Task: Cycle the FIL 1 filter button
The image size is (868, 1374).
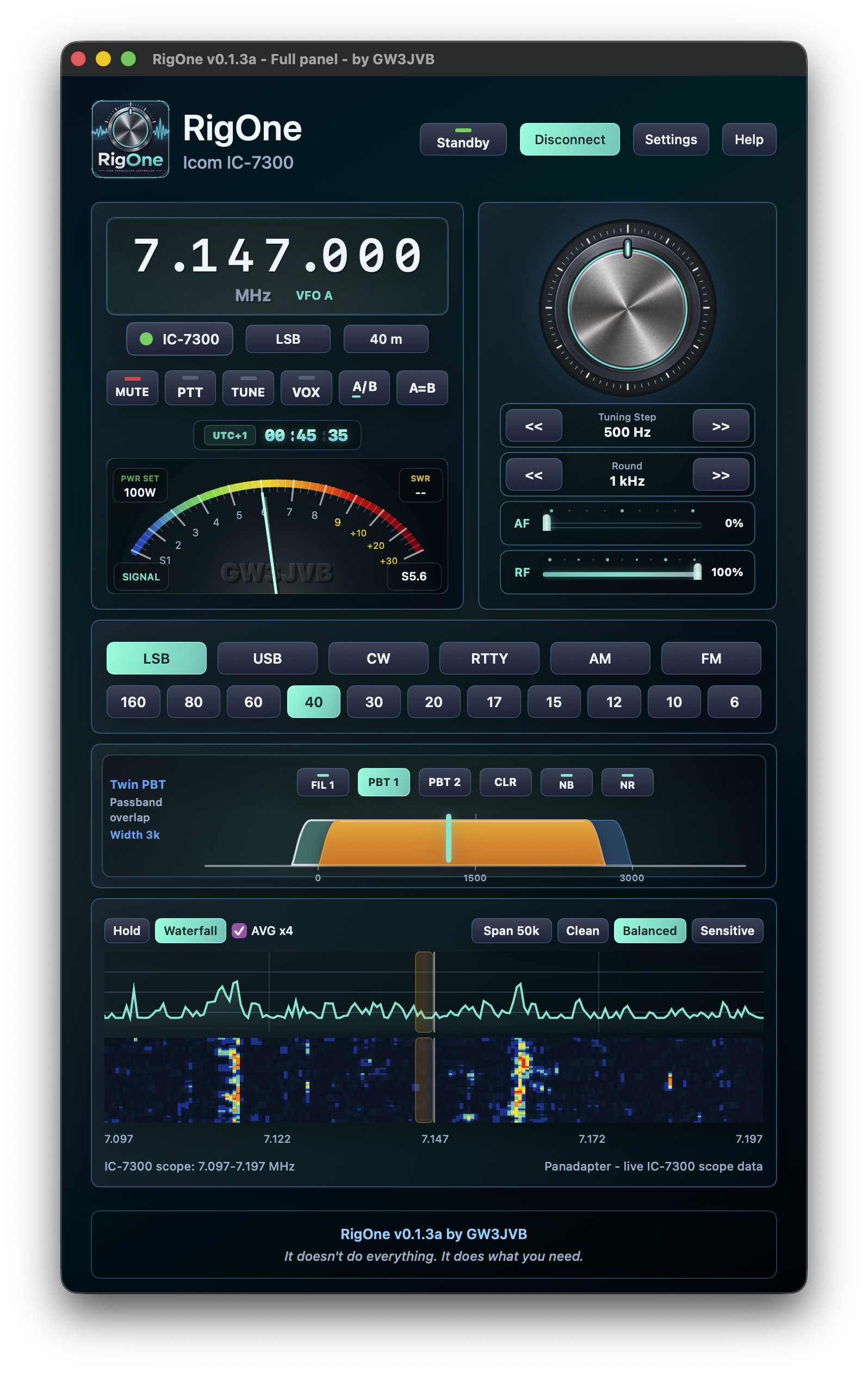Action: pos(323,782)
